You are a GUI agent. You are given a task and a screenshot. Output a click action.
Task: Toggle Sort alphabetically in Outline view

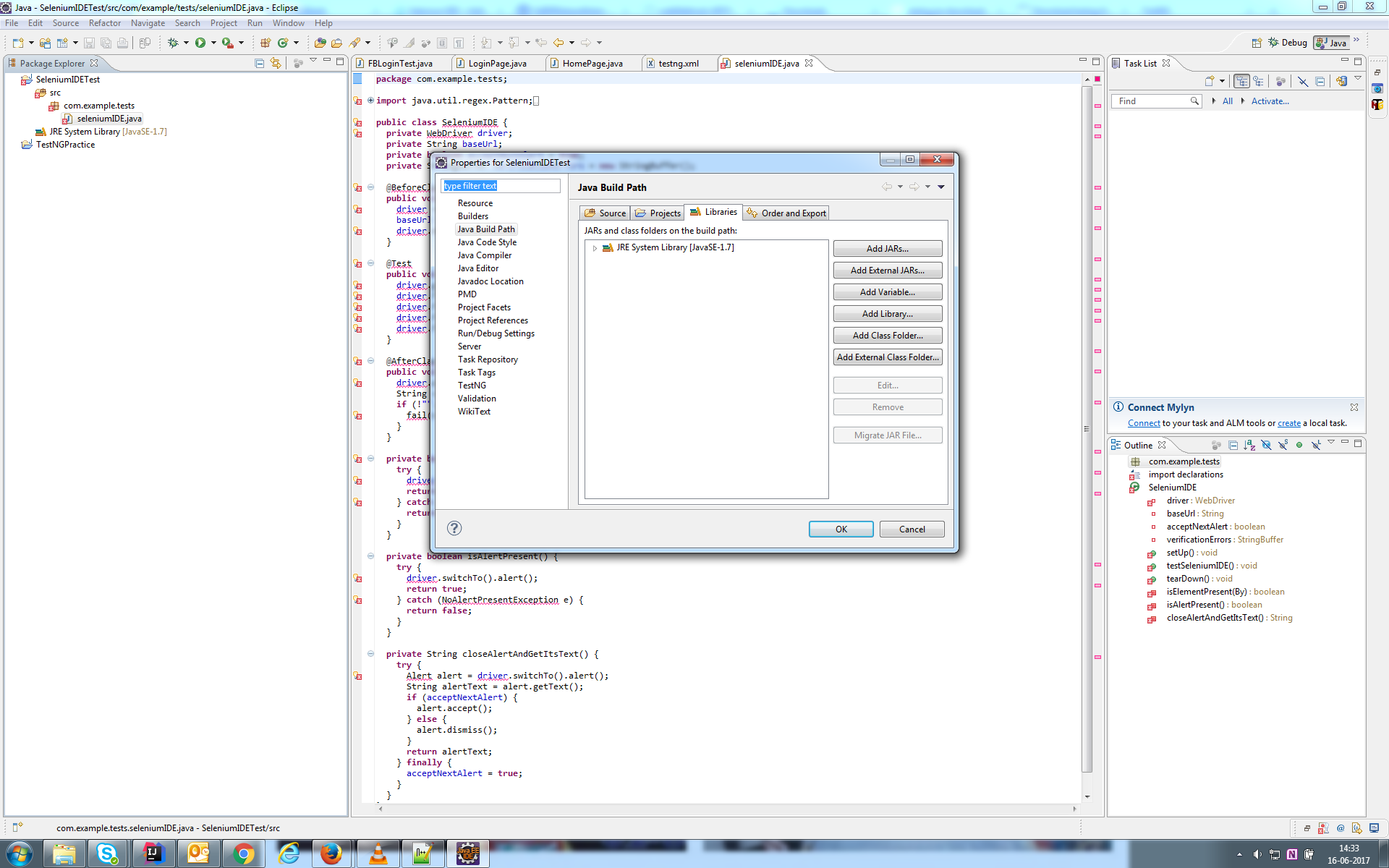pos(1249,445)
